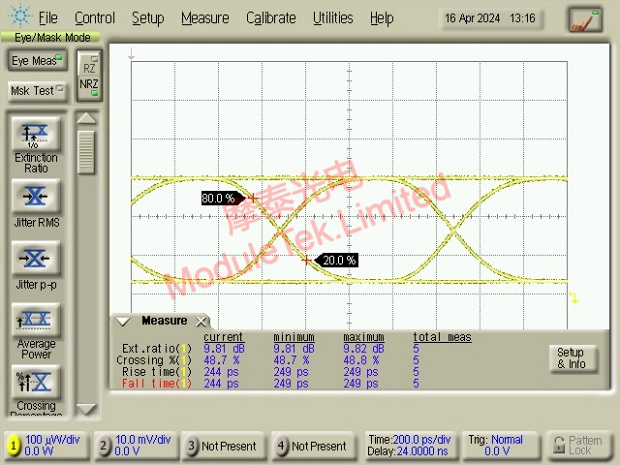Click the Setup & Info button
The height and width of the screenshot is (465, 620).
click(573, 358)
